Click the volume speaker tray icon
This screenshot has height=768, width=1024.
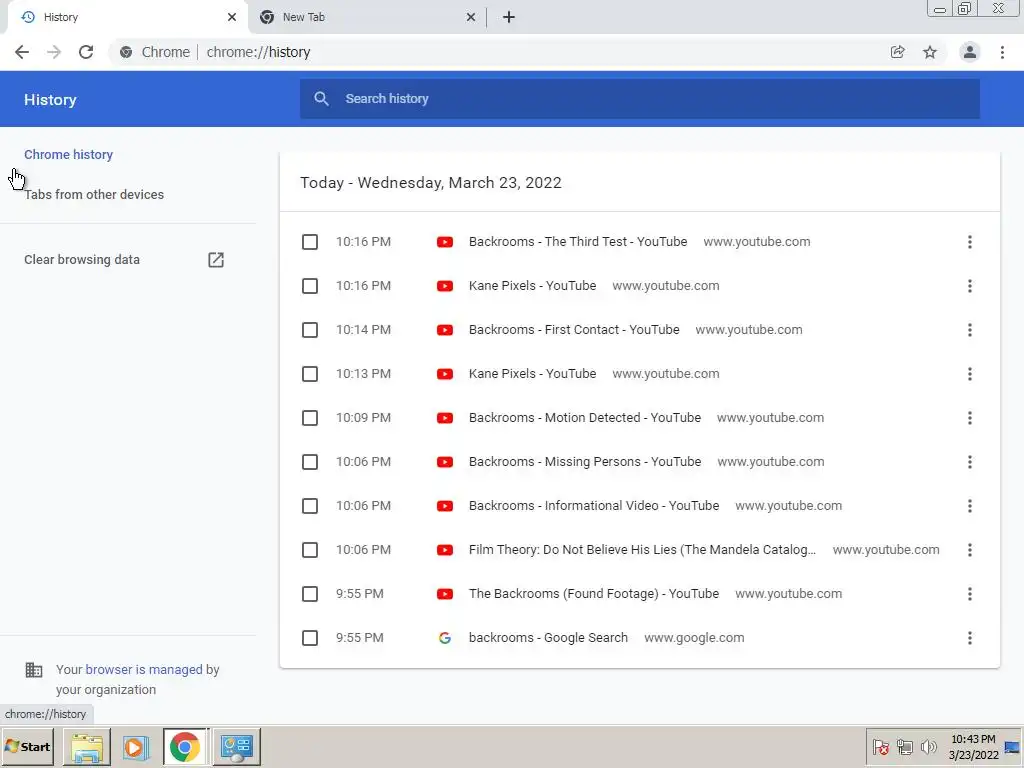tap(928, 746)
